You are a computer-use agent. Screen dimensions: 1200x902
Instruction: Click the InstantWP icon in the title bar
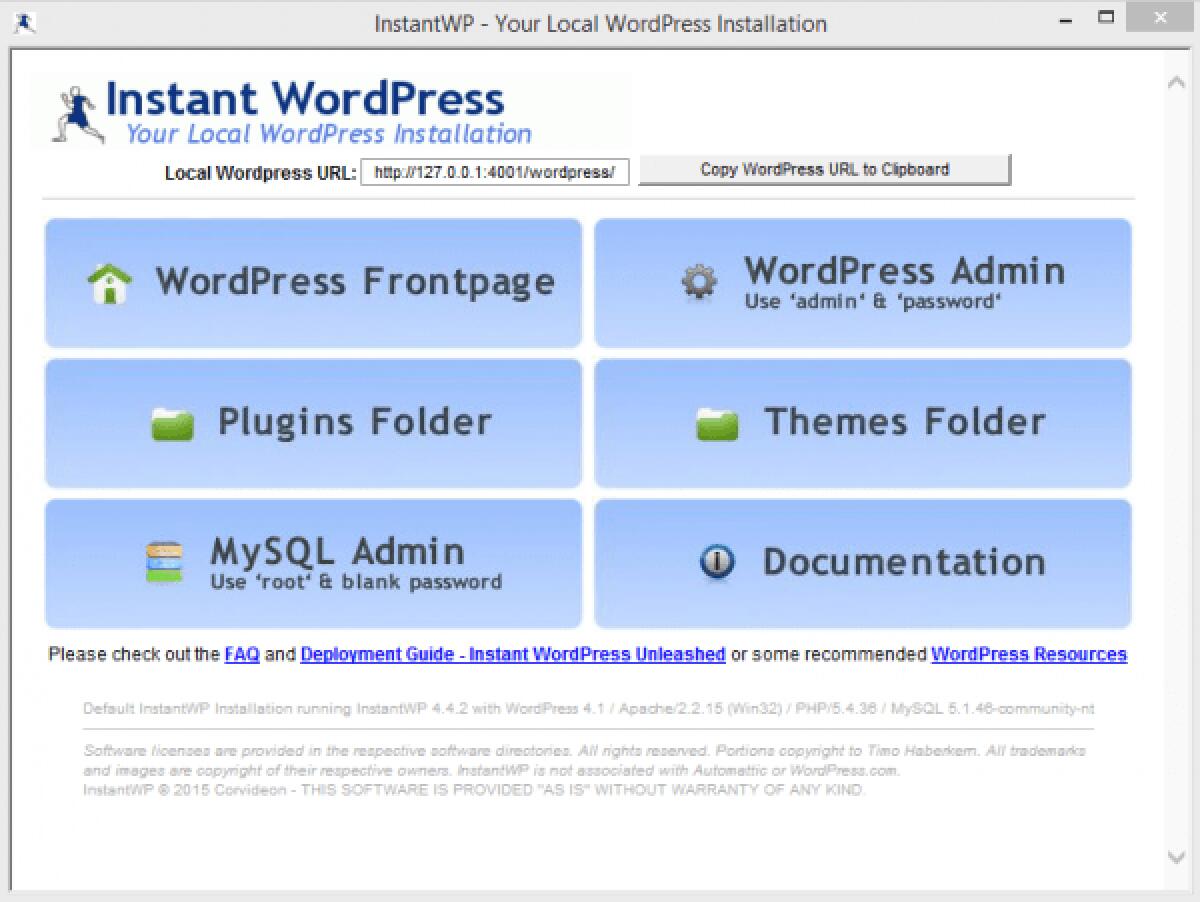click(26, 22)
